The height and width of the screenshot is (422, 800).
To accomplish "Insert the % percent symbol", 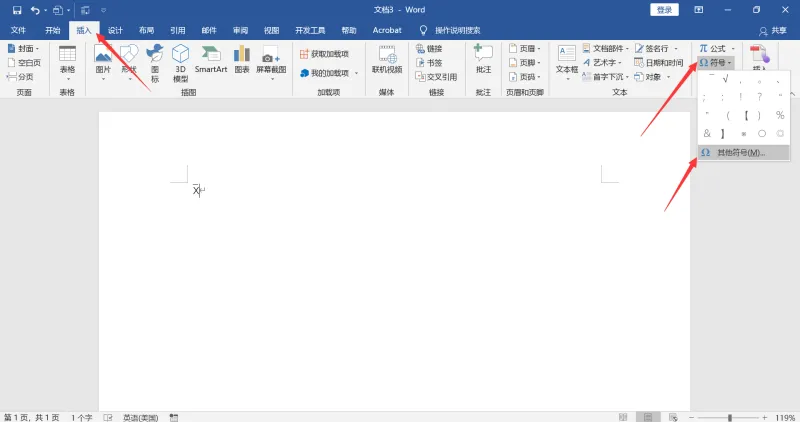I will 780,115.
